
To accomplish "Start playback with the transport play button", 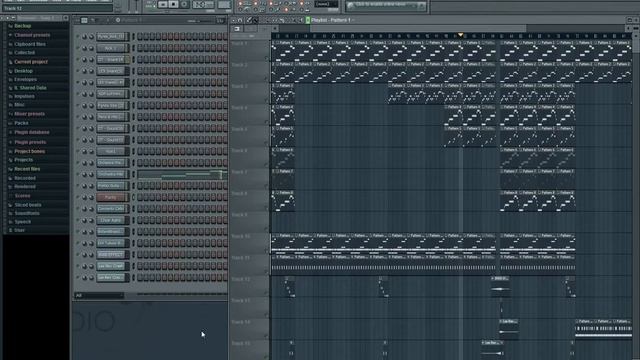I will [x=163, y=4].
